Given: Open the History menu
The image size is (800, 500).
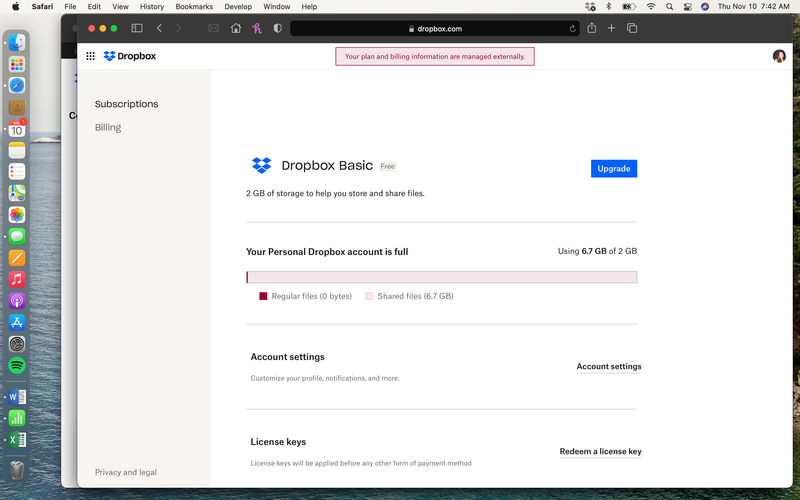Looking at the screenshot, I should [x=152, y=6].
